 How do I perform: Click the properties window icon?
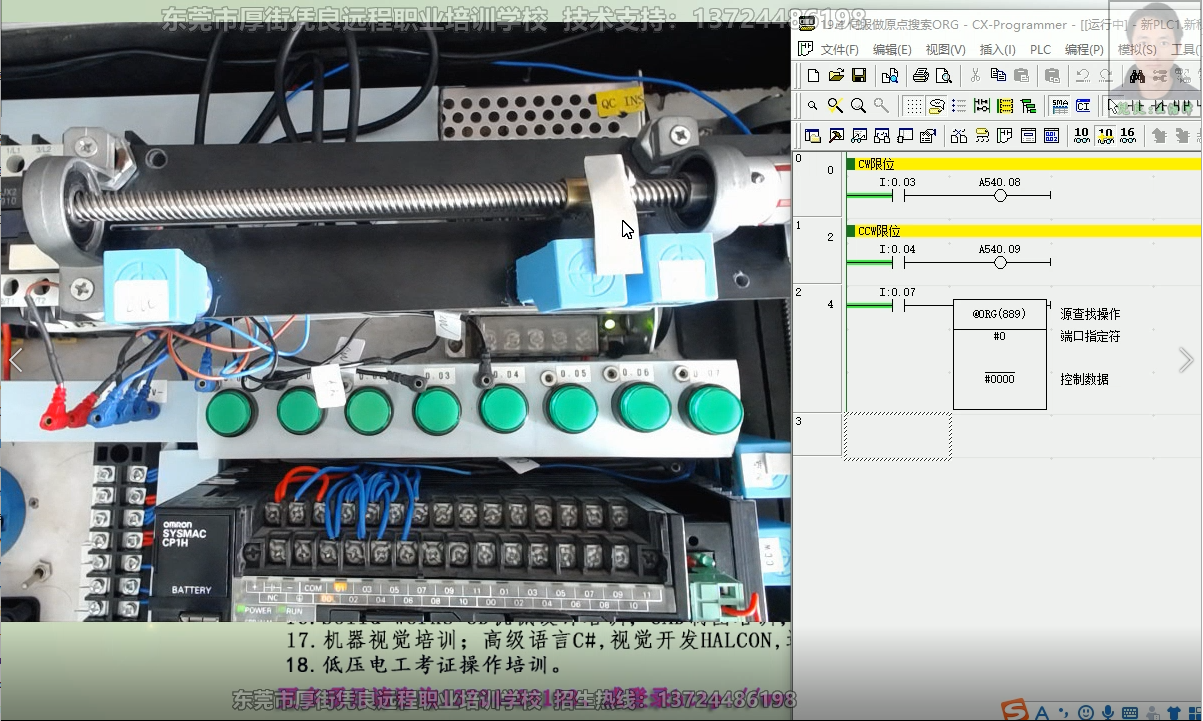(928, 136)
